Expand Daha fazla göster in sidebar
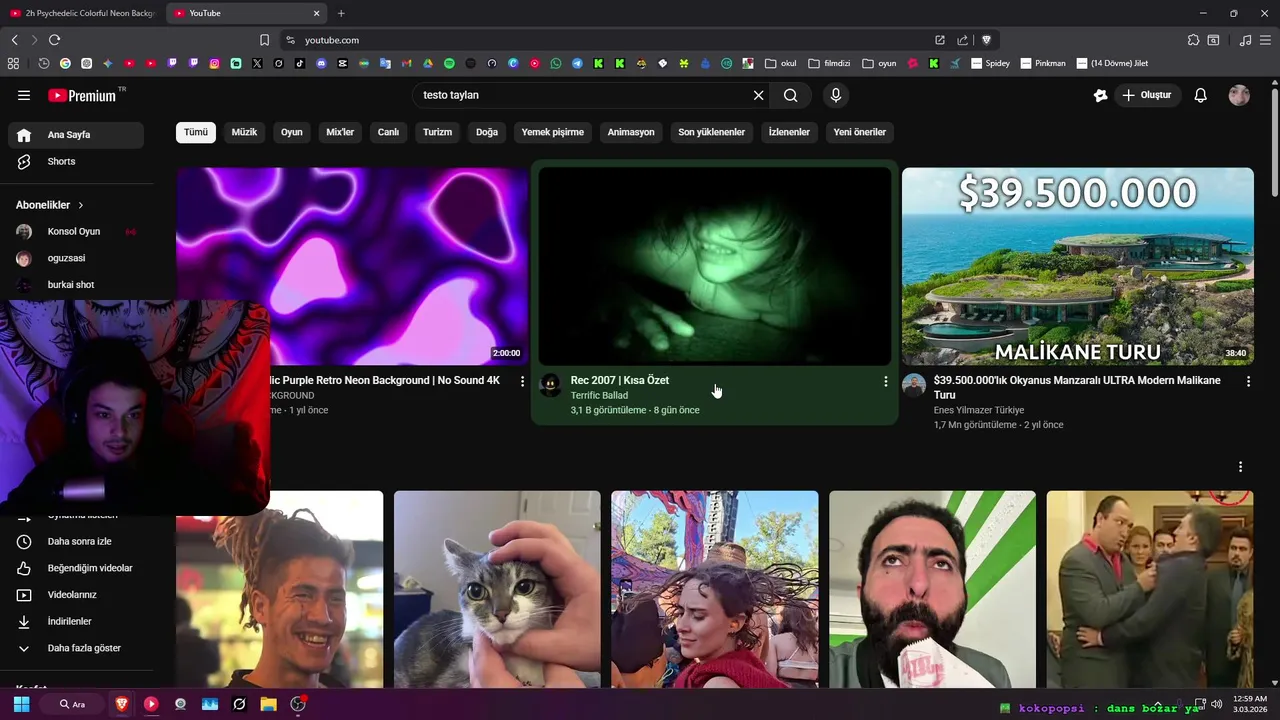 pyautogui.click(x=76, y=648)
